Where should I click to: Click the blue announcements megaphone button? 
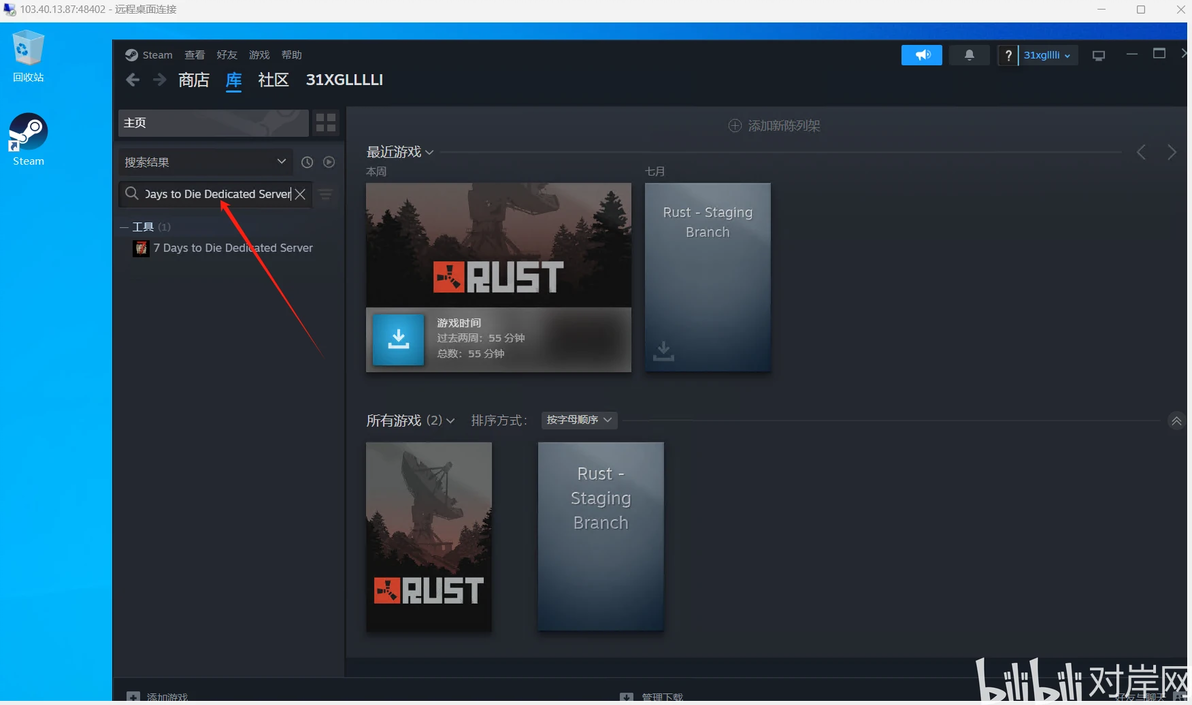(921, 55)
